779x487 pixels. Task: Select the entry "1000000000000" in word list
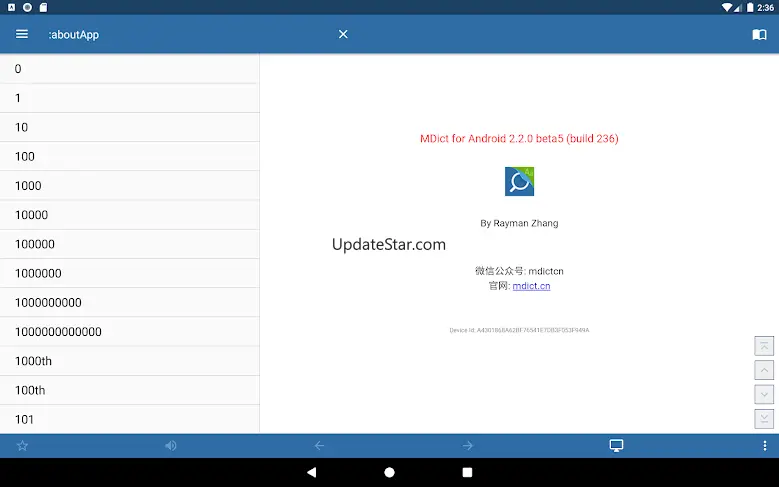click(130, 331)
